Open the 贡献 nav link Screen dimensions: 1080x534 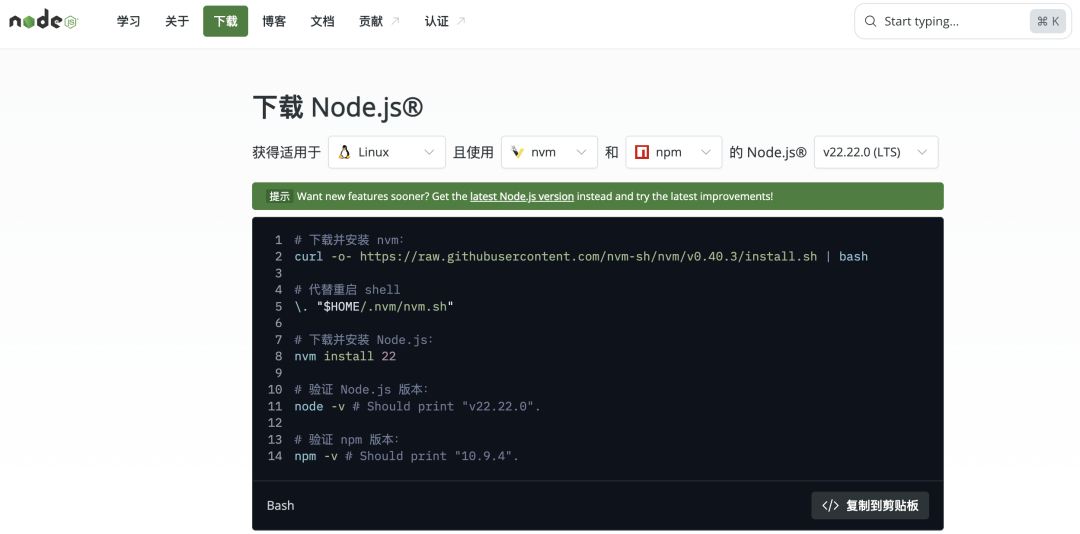click(x=380, y=21)
